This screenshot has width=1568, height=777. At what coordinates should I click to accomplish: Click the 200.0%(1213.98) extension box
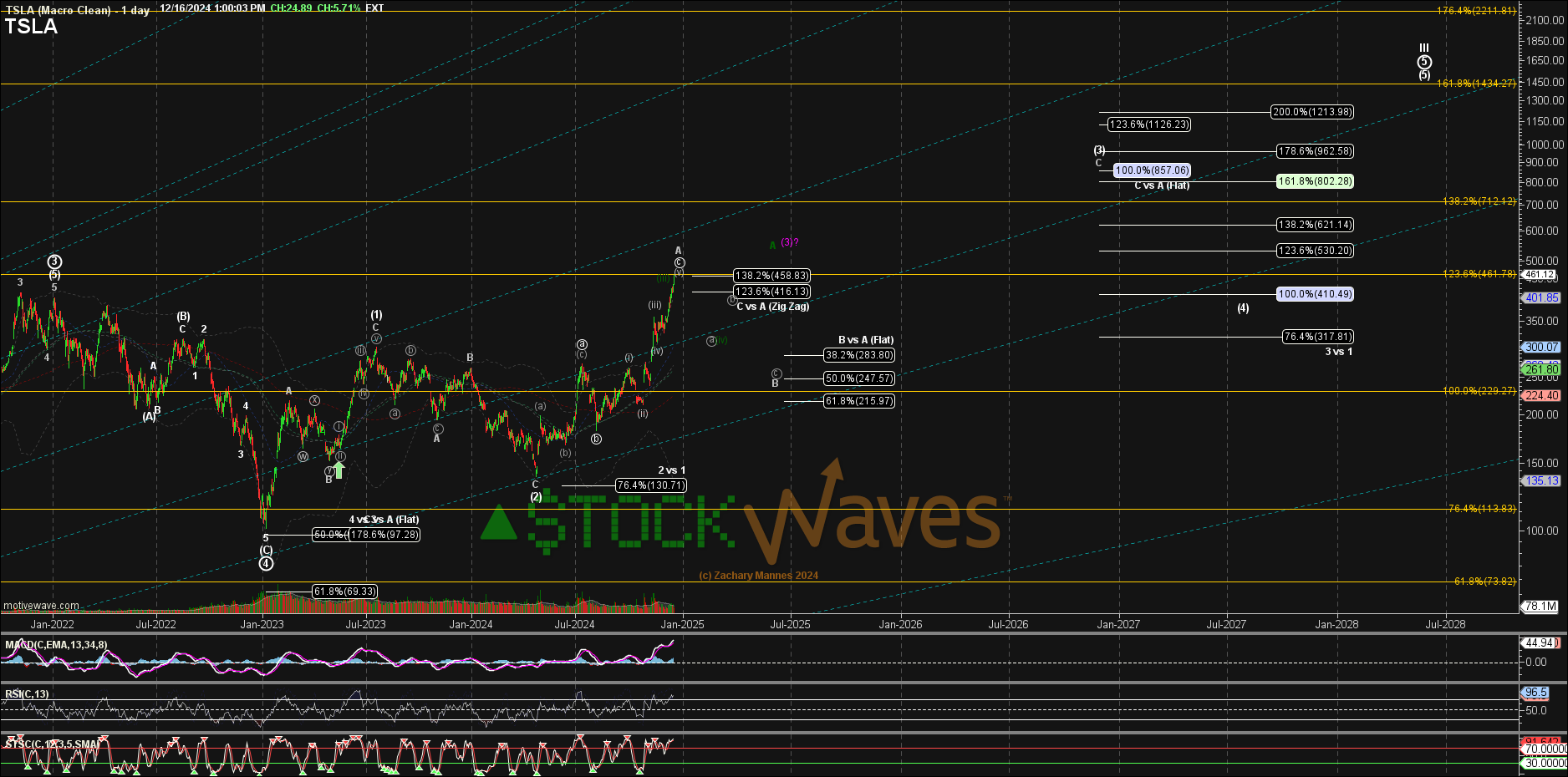click(1312, 112)
